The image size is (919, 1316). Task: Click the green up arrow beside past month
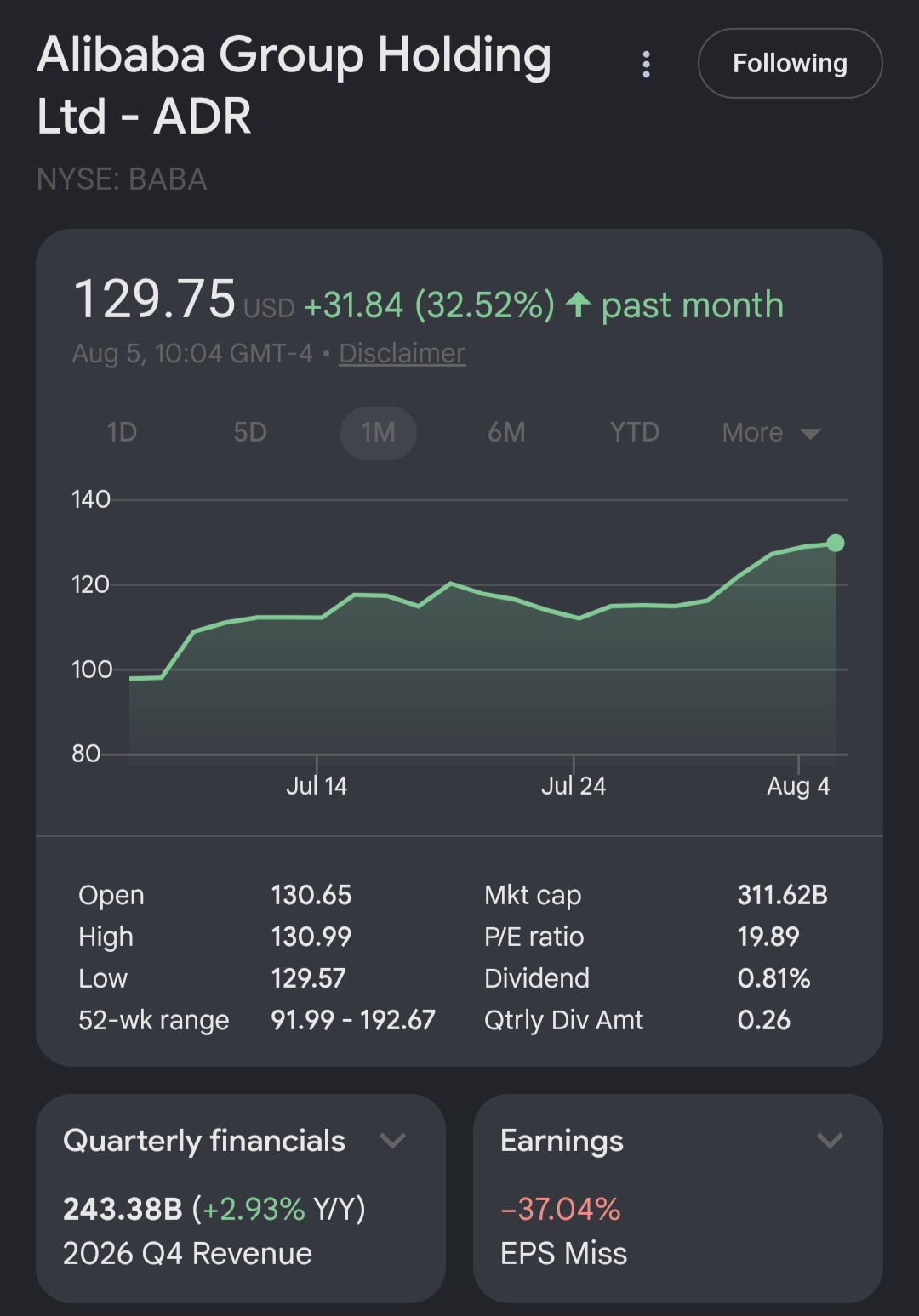(579, 305)
